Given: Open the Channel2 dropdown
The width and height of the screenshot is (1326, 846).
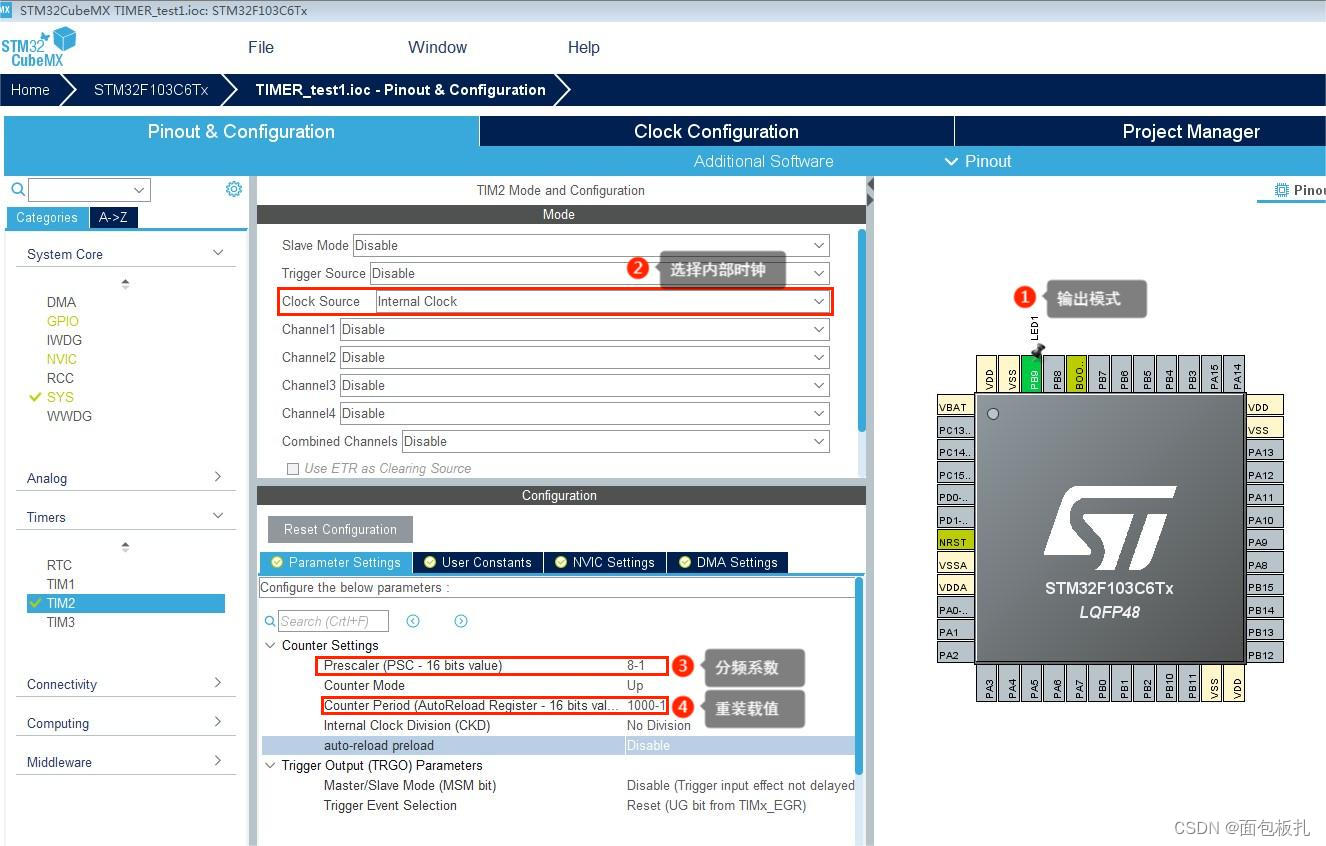Looking at the screenshot, I should pos(584,357).
